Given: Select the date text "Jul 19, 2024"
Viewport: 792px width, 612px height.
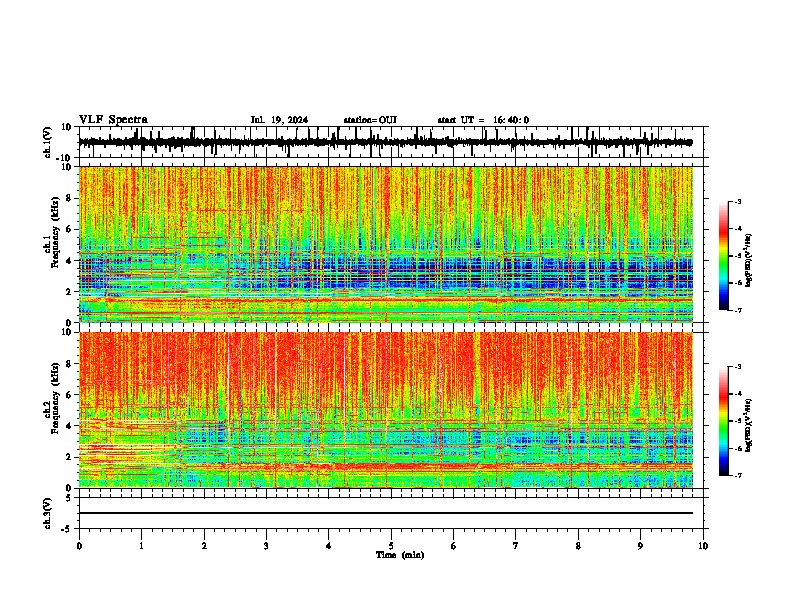Looking at the screenshot, I should click(279, 120).
